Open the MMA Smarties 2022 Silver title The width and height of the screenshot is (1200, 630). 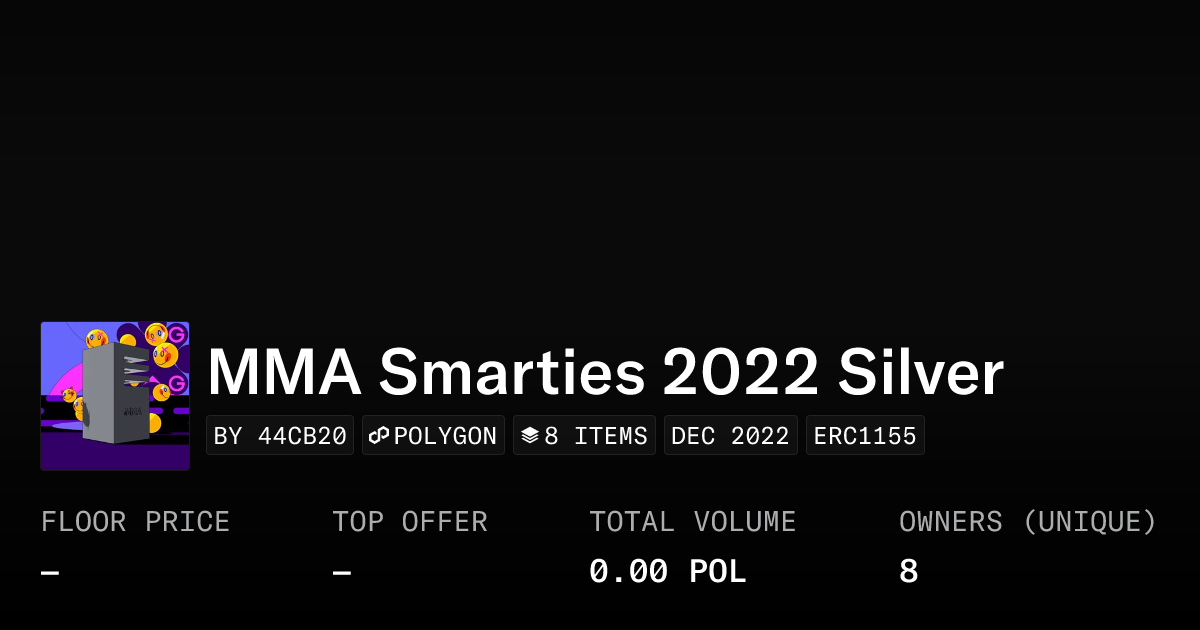tap(605, 373)
